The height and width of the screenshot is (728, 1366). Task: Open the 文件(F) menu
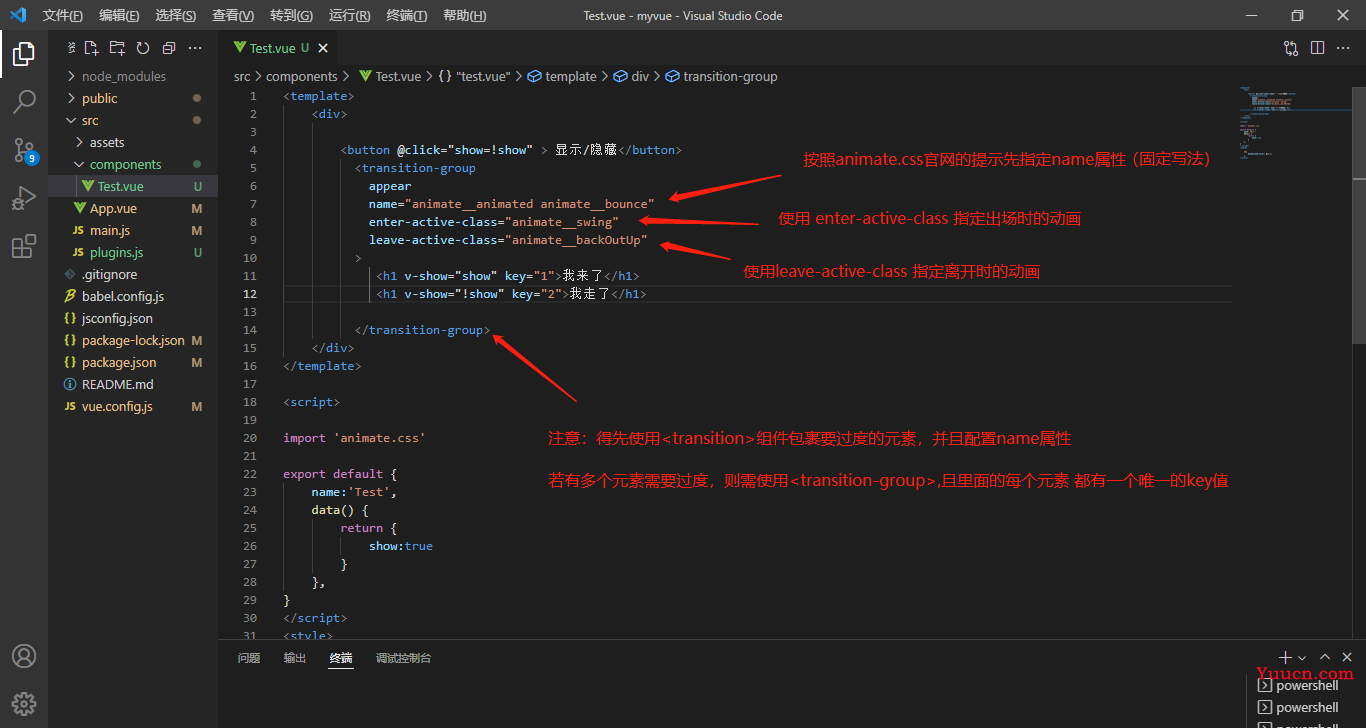(x=63, y=16)
